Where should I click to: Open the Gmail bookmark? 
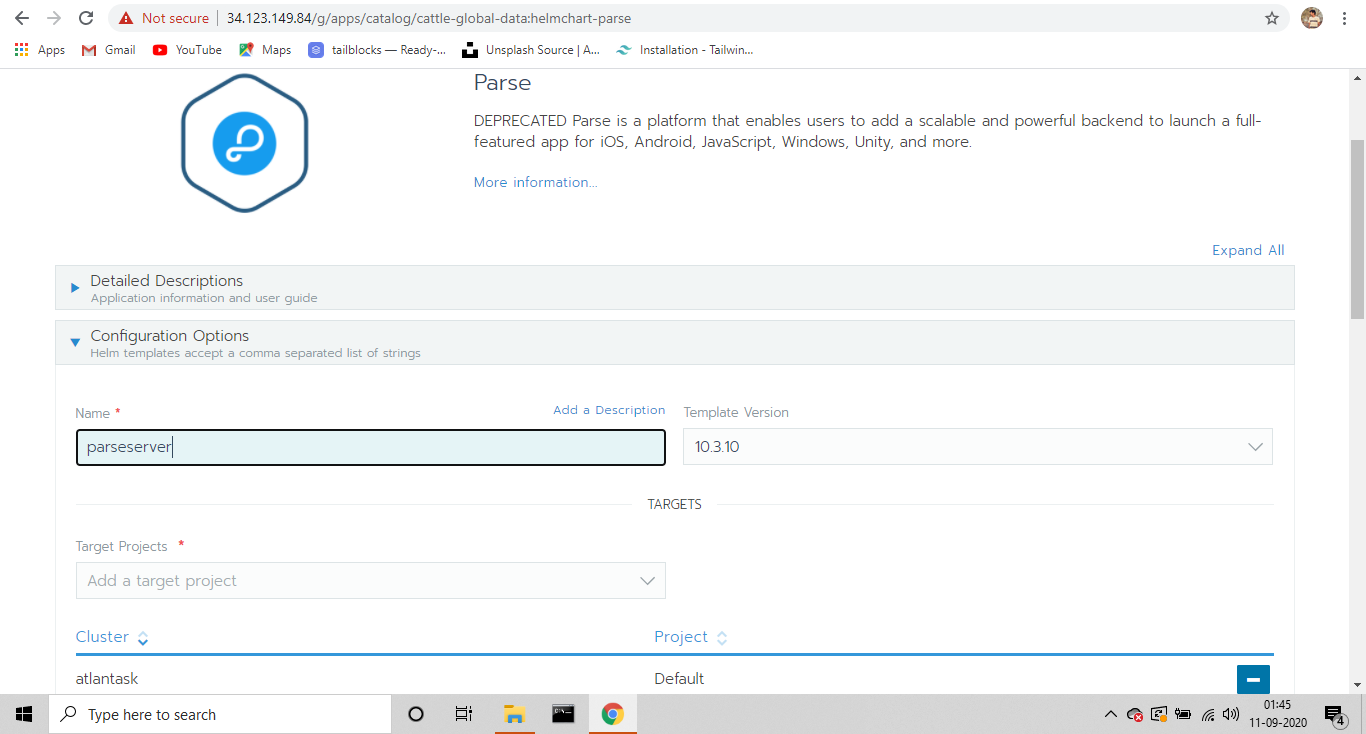click(x=109, y=50)
